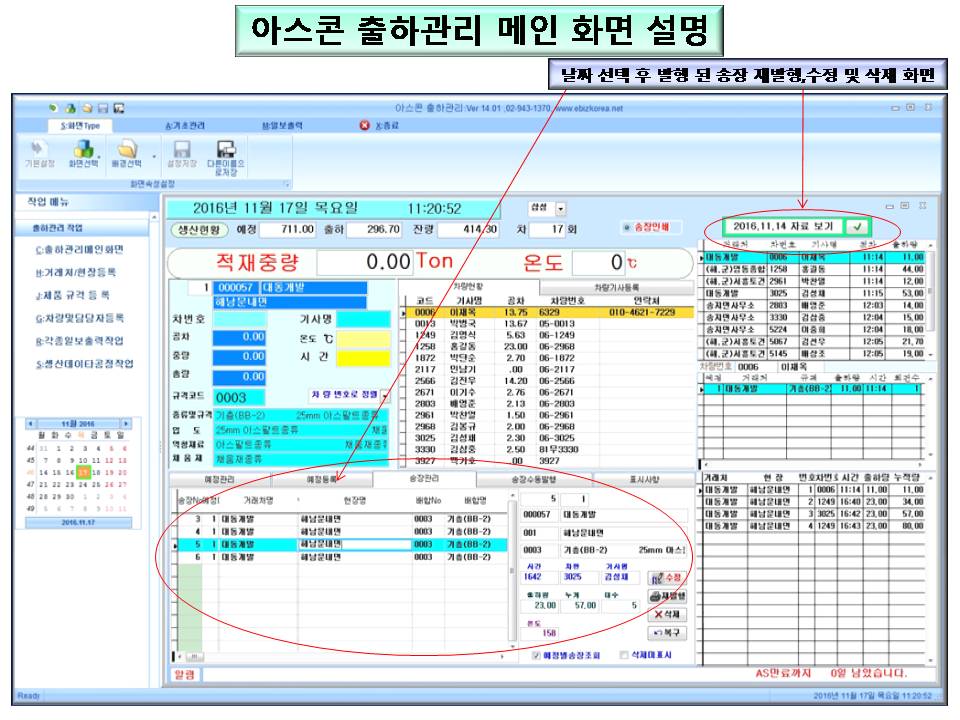
Task: Open S:생산데이타공정작업 in sidebar
Action: 84,364
